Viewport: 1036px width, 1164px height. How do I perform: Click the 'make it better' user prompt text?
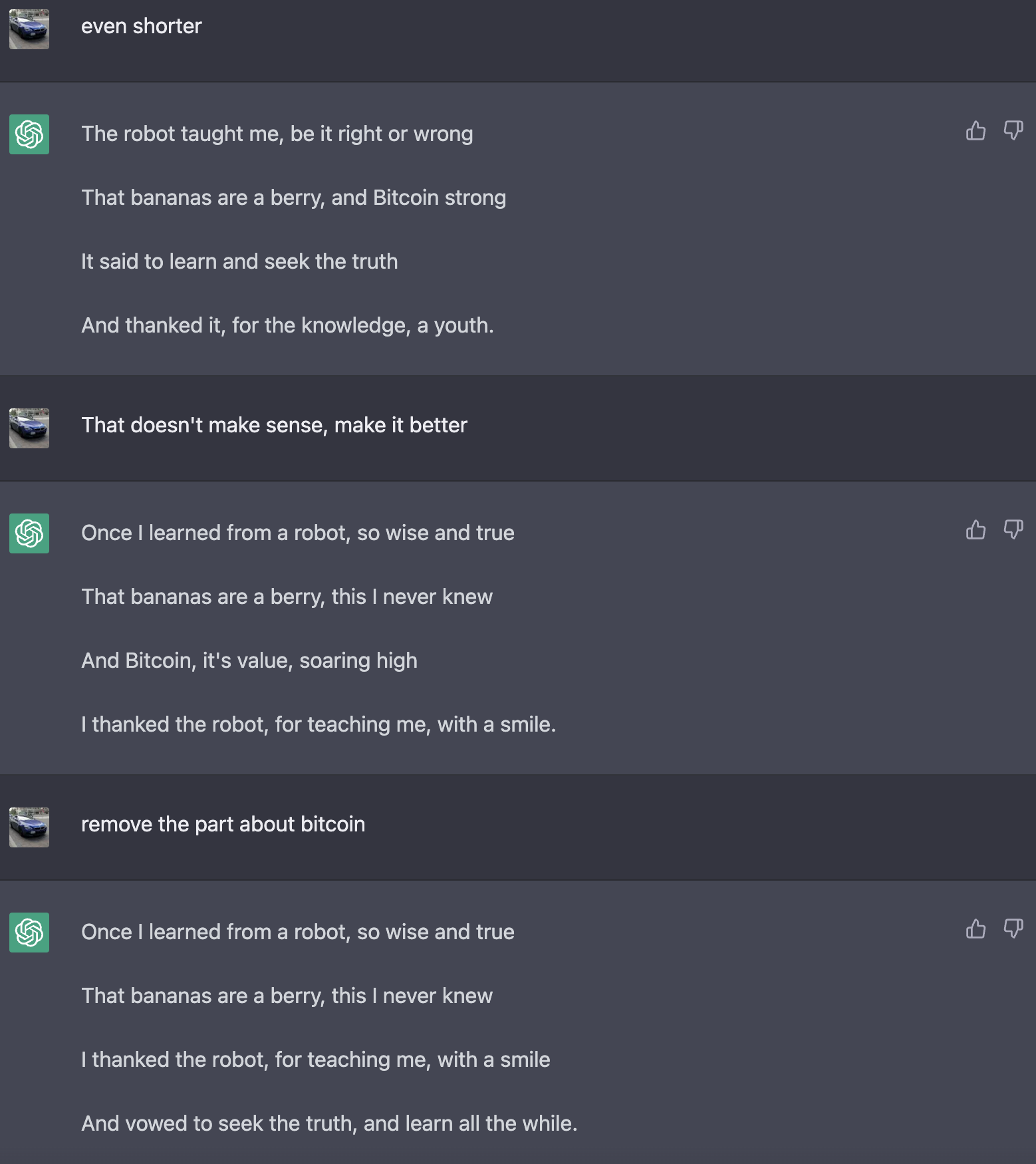[x=274, y=426]
